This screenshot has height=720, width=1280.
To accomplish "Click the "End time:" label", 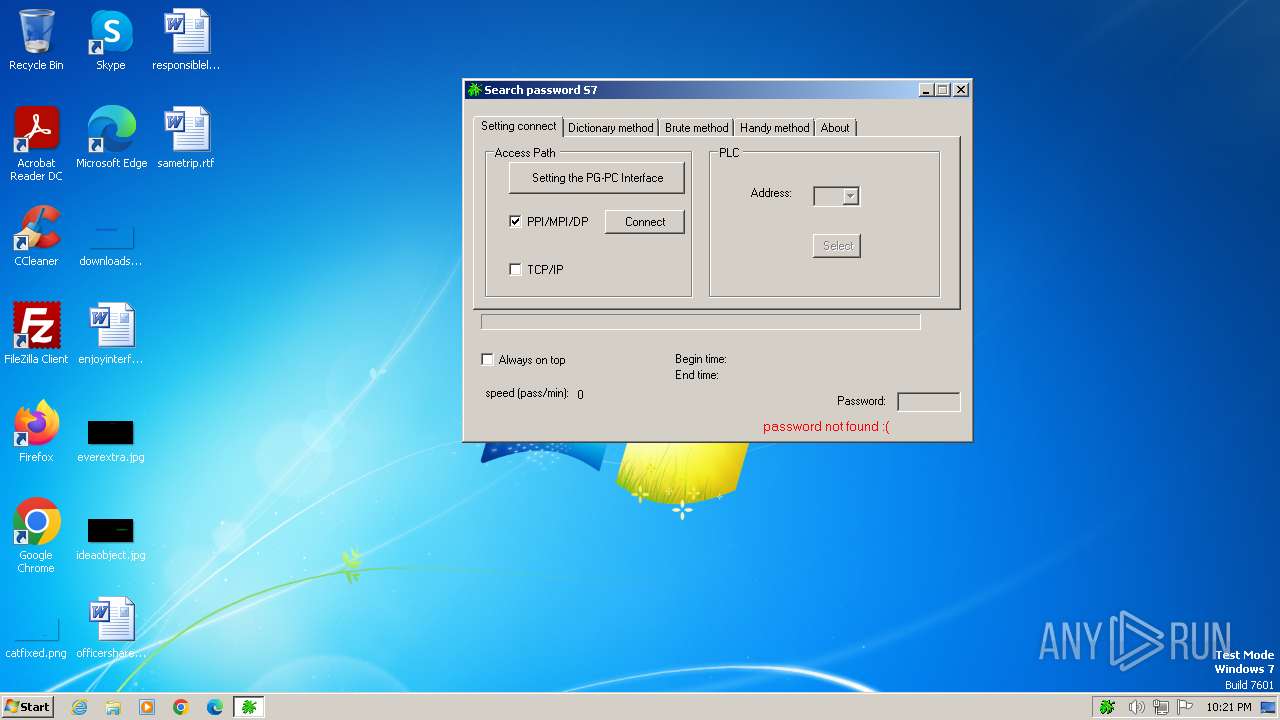I will point(697,375).
